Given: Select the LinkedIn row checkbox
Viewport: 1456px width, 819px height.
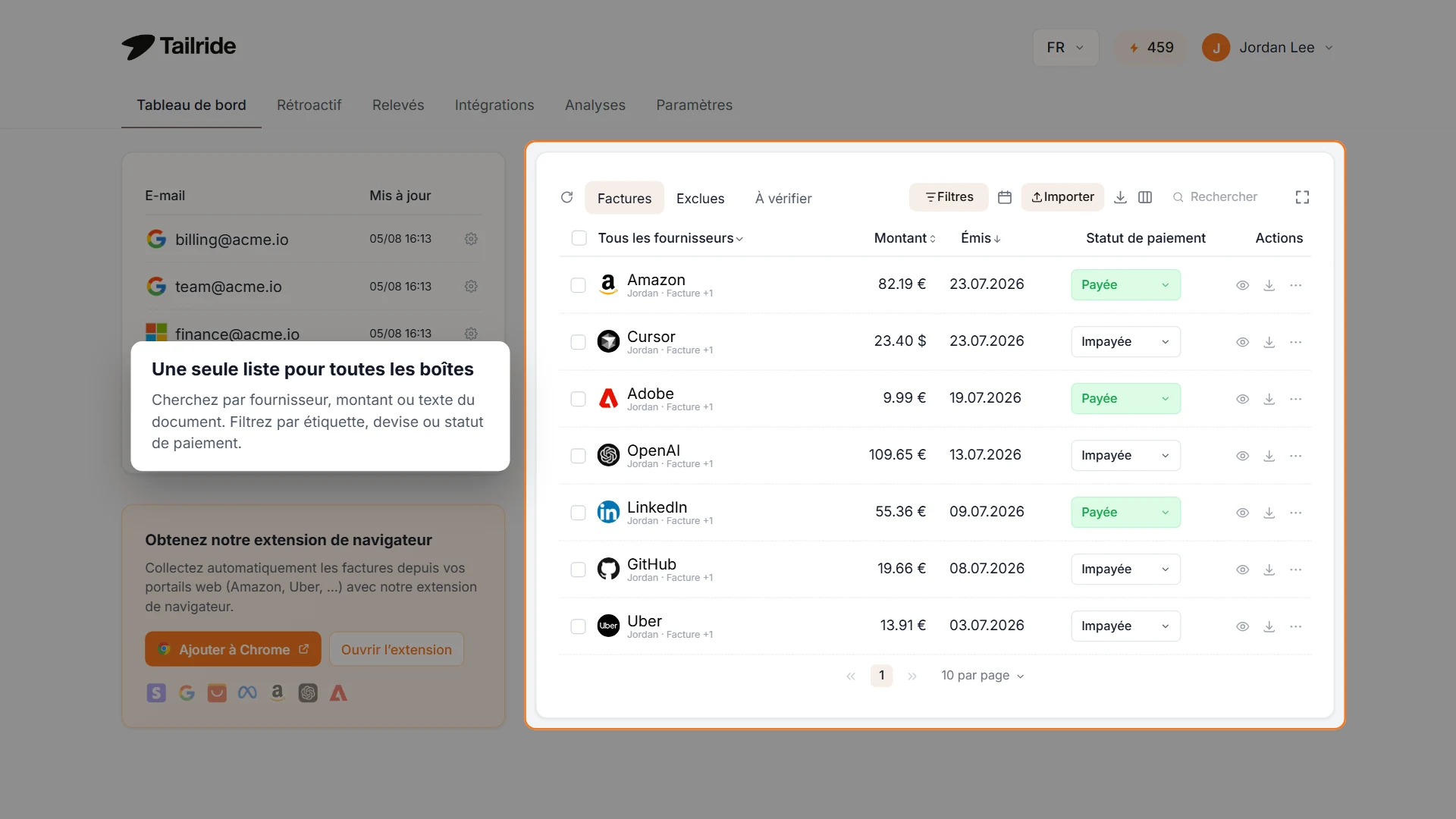Looking at the screenshot, I should coord(578,513).
